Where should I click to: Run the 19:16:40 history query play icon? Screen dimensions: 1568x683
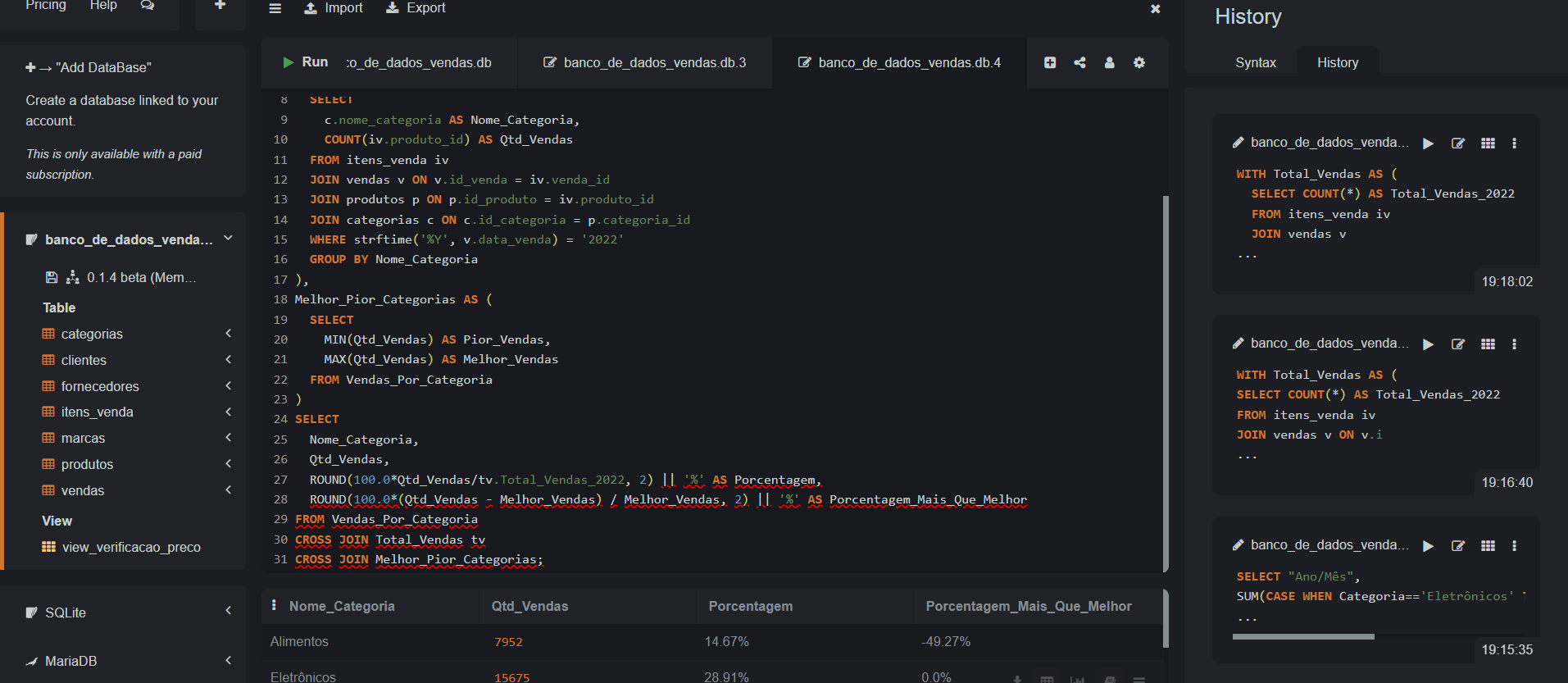1429,344
